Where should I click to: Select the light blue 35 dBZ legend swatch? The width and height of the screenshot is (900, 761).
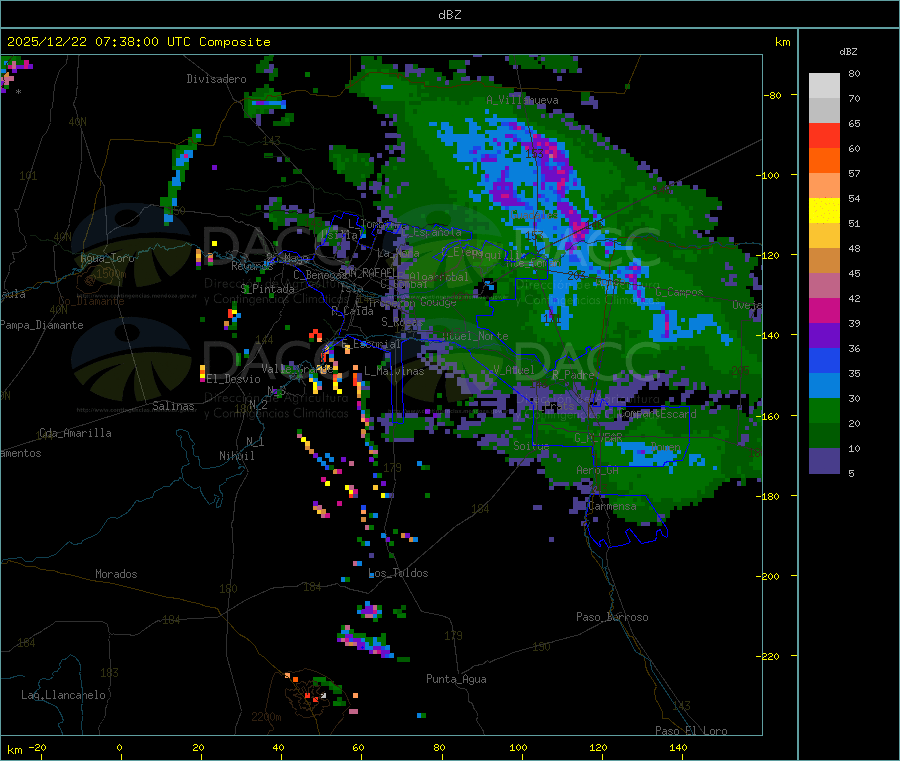click(824, 386)
